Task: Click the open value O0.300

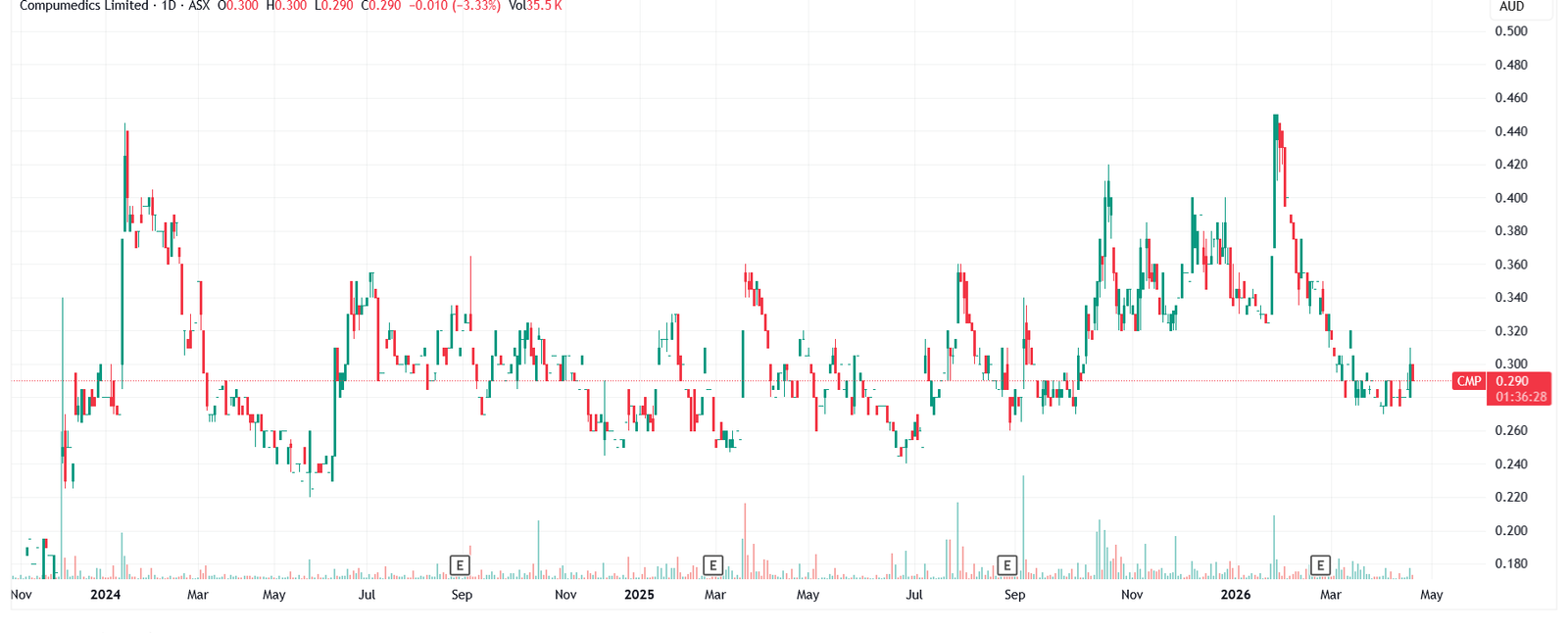Action: 238,6
